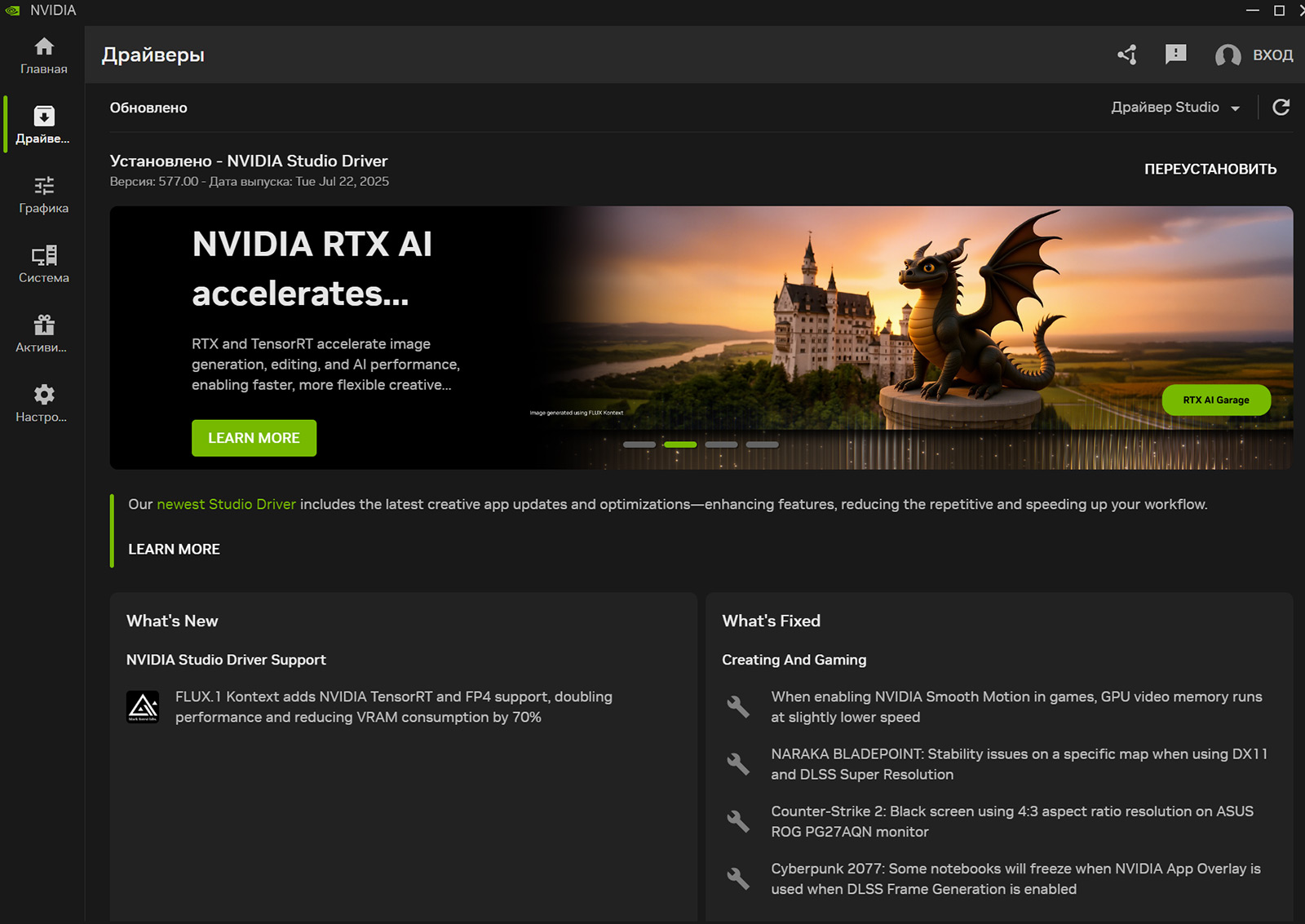1305x924 pixels.
Task: Click the ПЕРЕУСТАНОВИТЬ button
Action: click(x=1210, y=169)
